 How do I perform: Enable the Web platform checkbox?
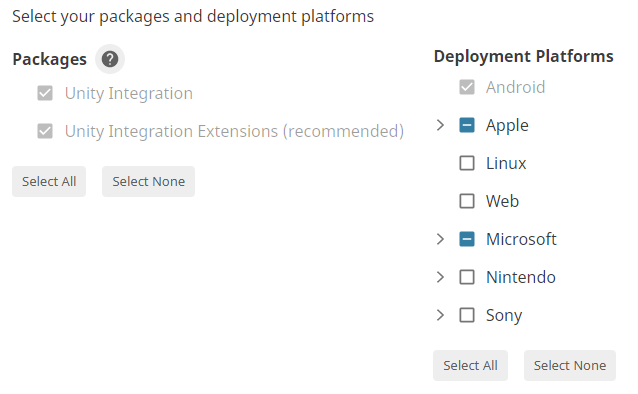(x=467, y=201)
